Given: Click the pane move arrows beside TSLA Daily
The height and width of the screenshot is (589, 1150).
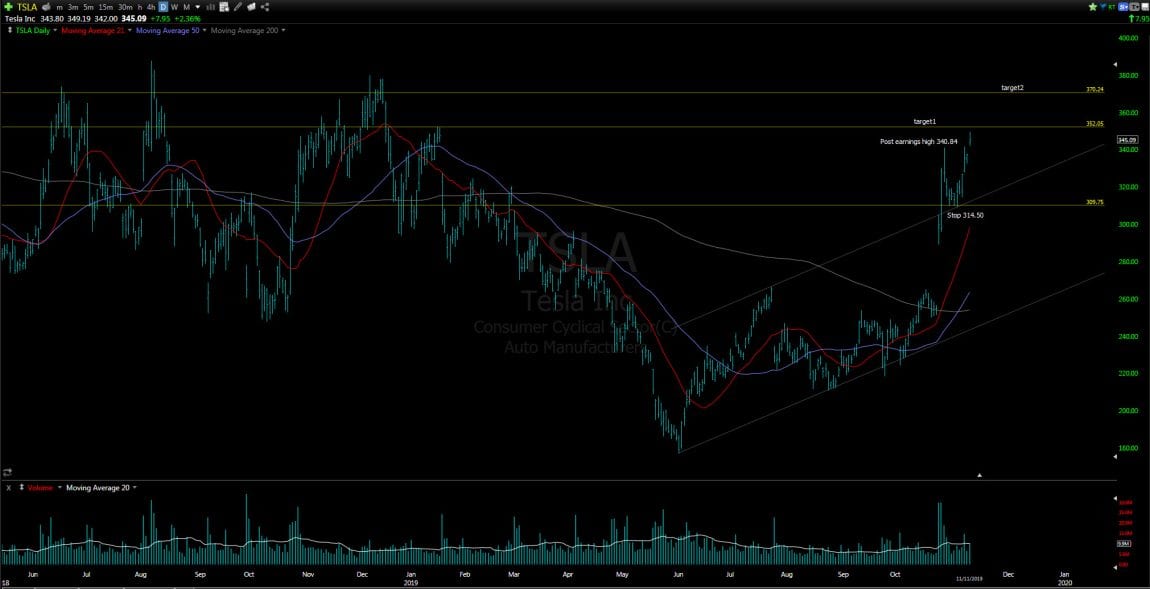Looking at the screenshot, I should pyautogui.click(x=10, y=30).
